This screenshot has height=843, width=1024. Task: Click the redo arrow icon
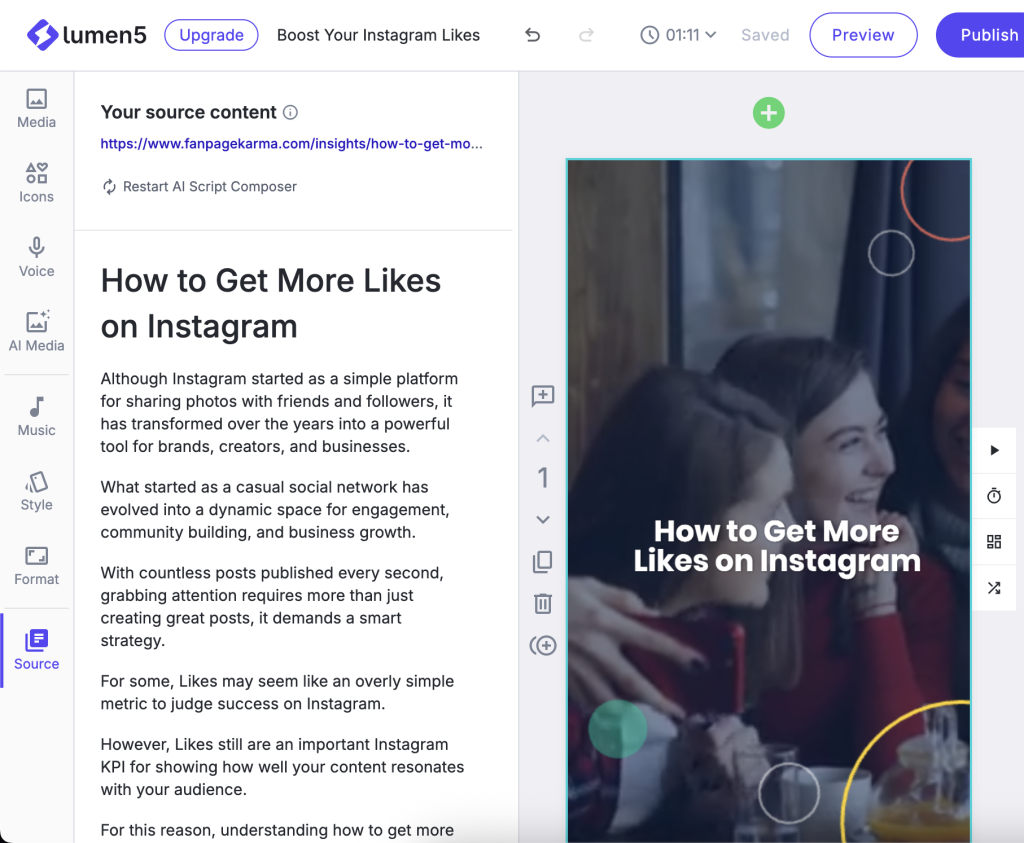587,35
